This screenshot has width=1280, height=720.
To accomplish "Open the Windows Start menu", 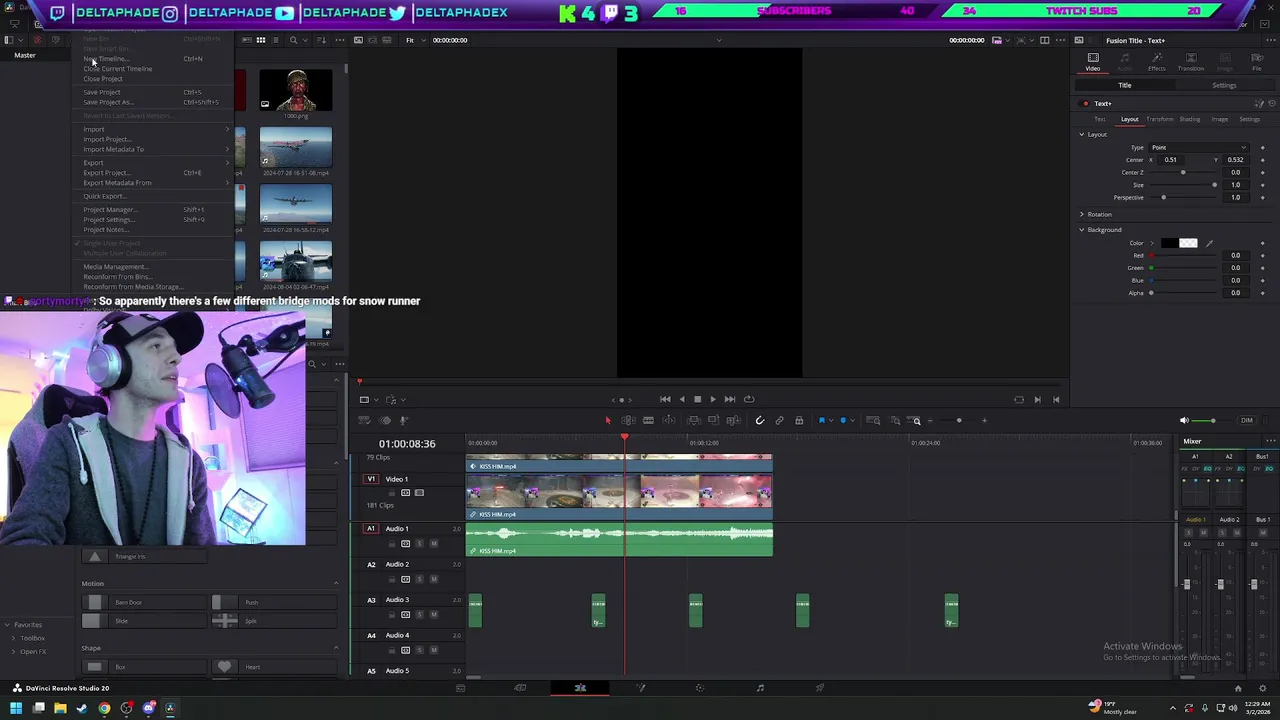I will (16, 708).
